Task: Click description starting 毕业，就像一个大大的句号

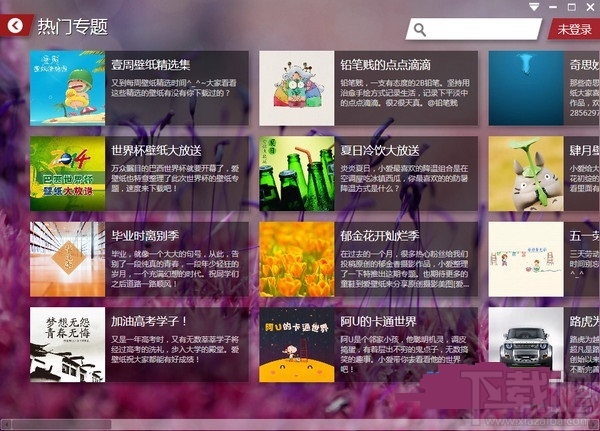Action: (x=175, y=269)
